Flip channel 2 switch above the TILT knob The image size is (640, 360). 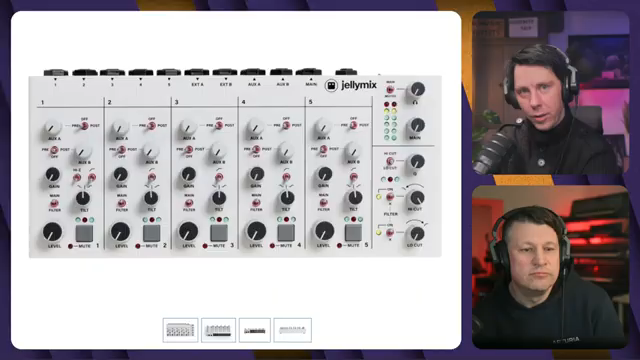point(152,177)
